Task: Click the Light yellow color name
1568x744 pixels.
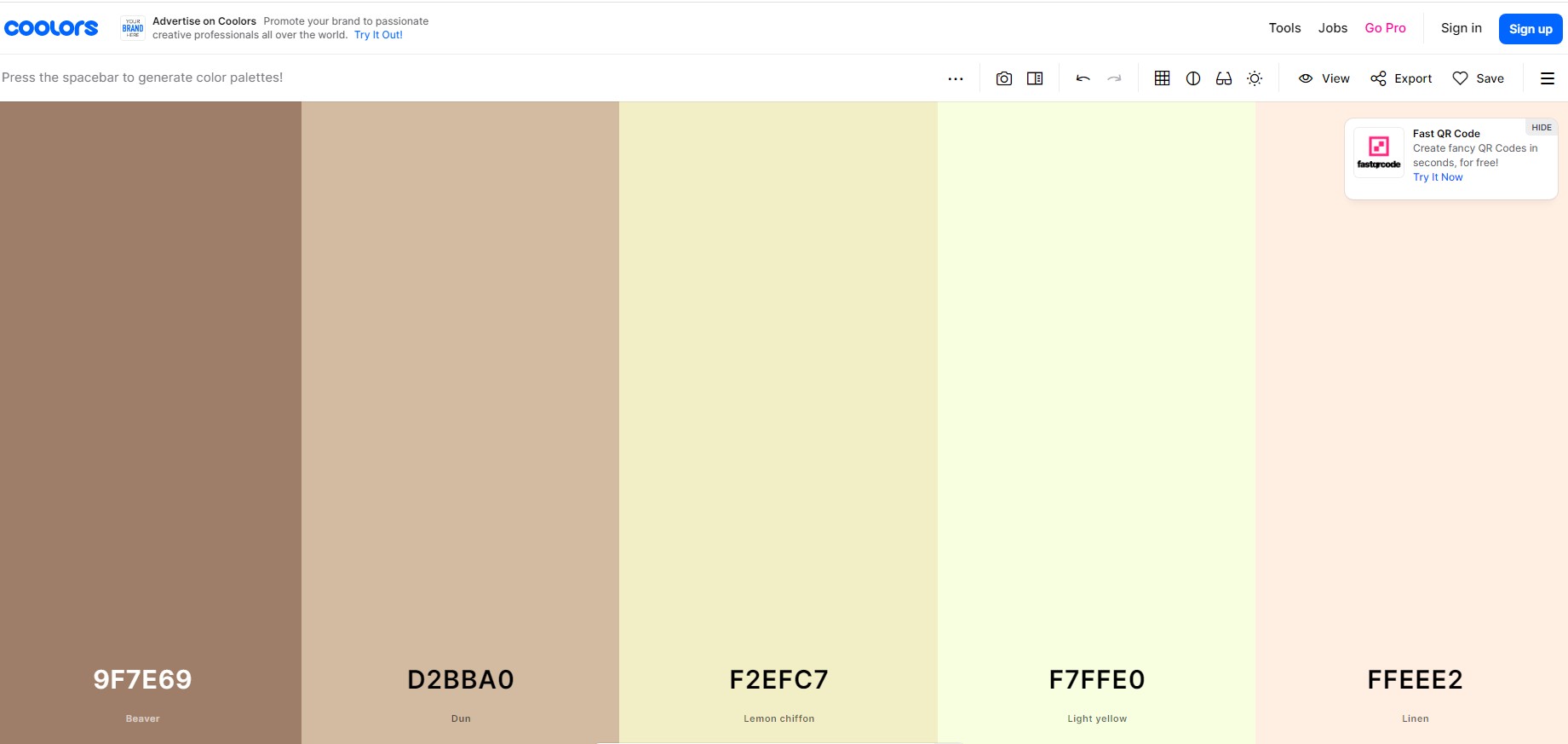Action: (x=1097, y=718)
